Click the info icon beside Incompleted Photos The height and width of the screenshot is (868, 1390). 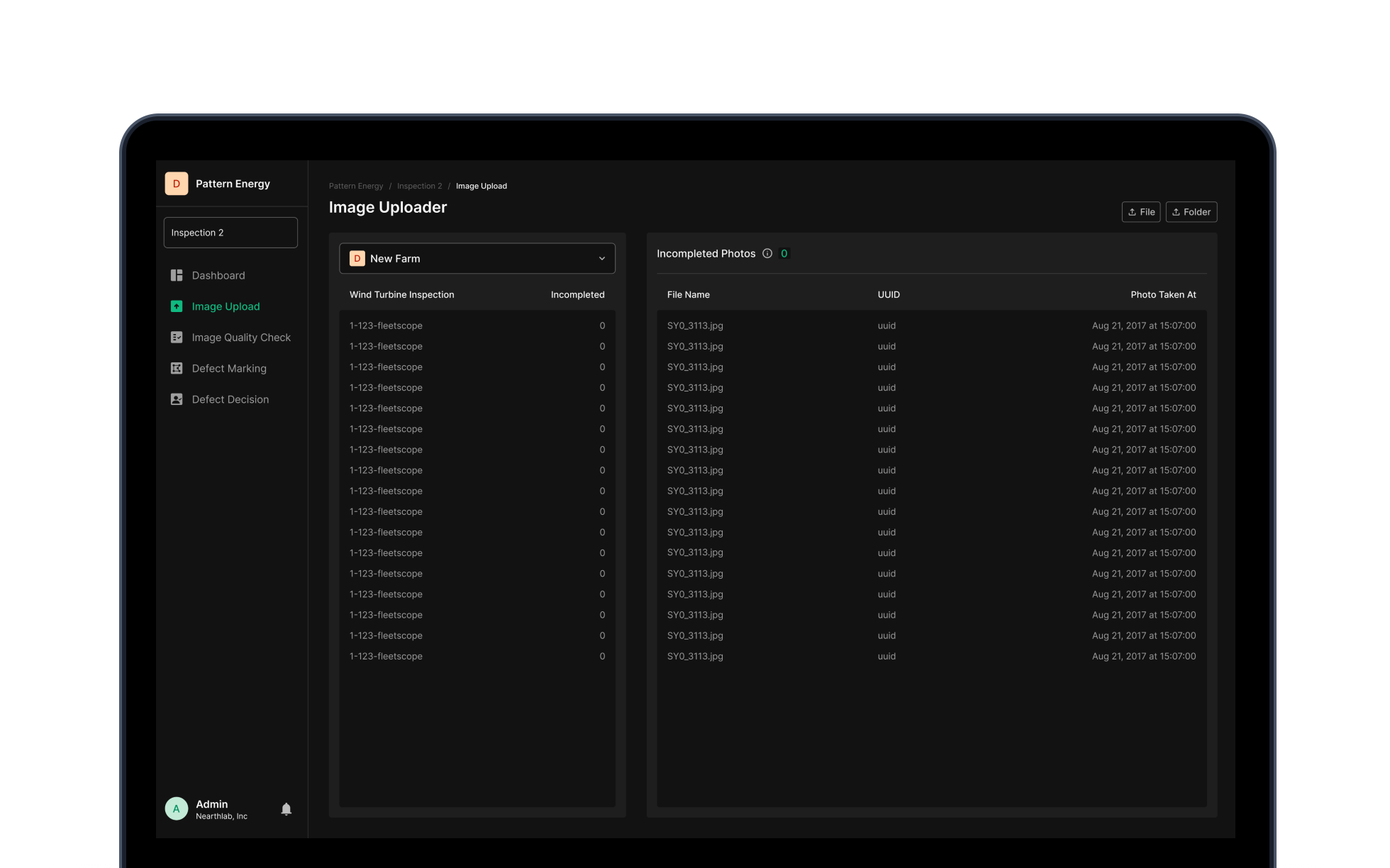point(767,253)
